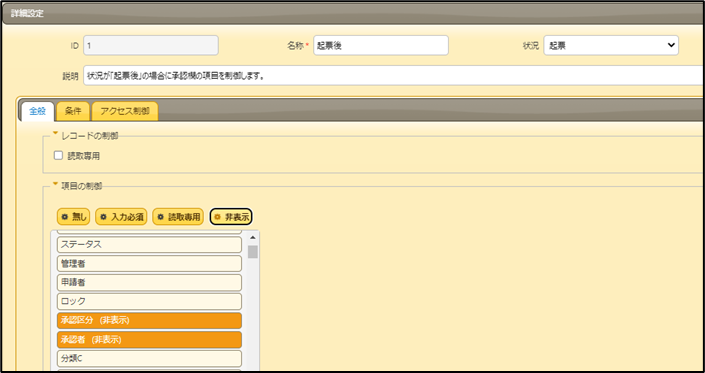Viewport: 705px width, 373px height.
Task: Select the highlighted 承認区分 (非表示) item
Action: 149,320
